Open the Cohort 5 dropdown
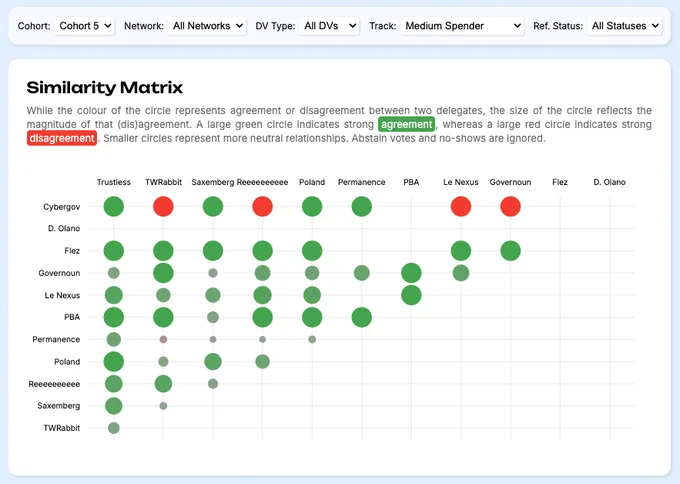 (x=84, y=26)
